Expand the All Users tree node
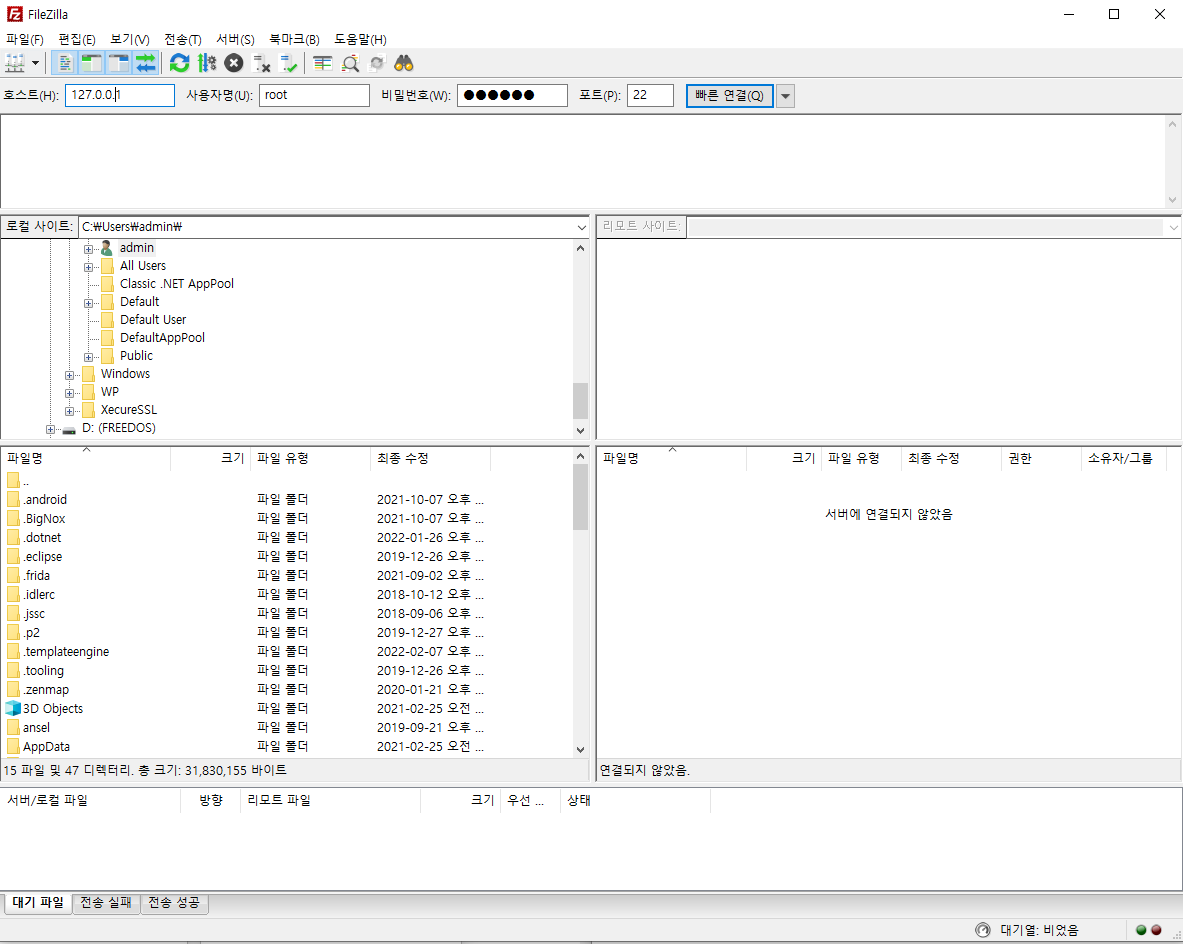Image resolution: width=1183 pixels, height=944 pixels. pyautogui.click(x=88, y=267)
